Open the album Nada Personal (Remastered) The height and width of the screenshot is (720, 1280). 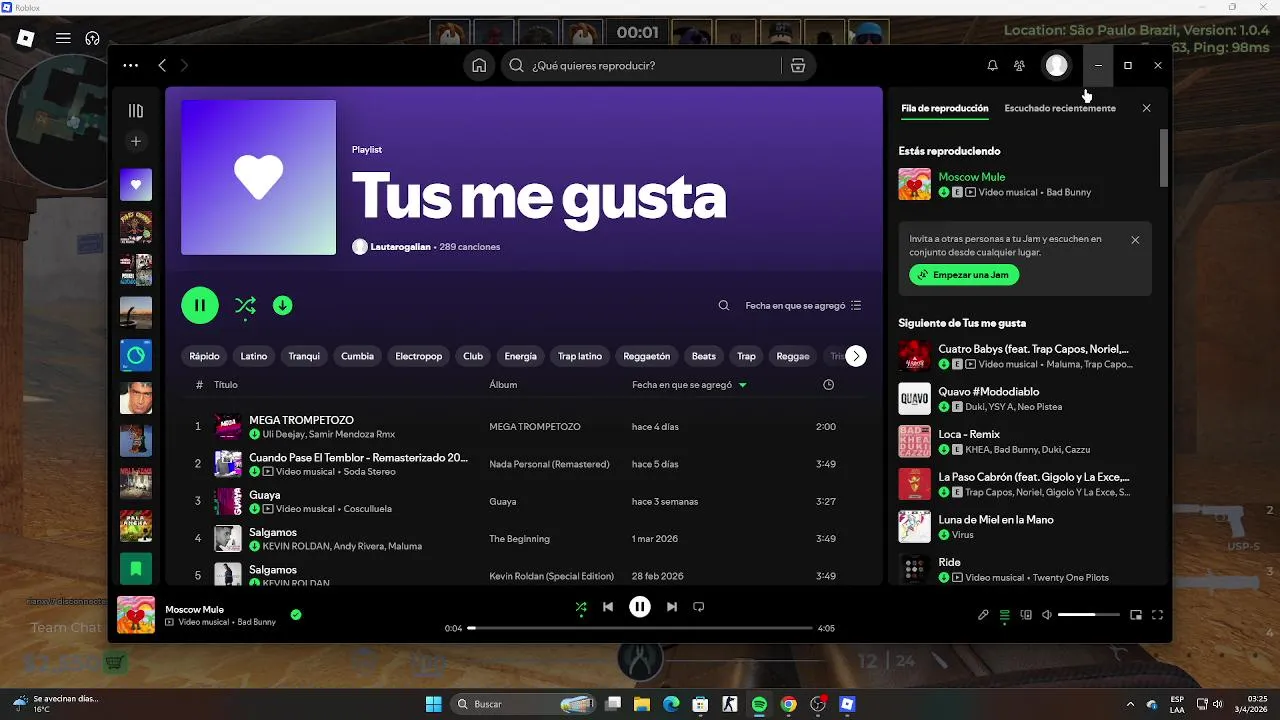tap(549, 464)
